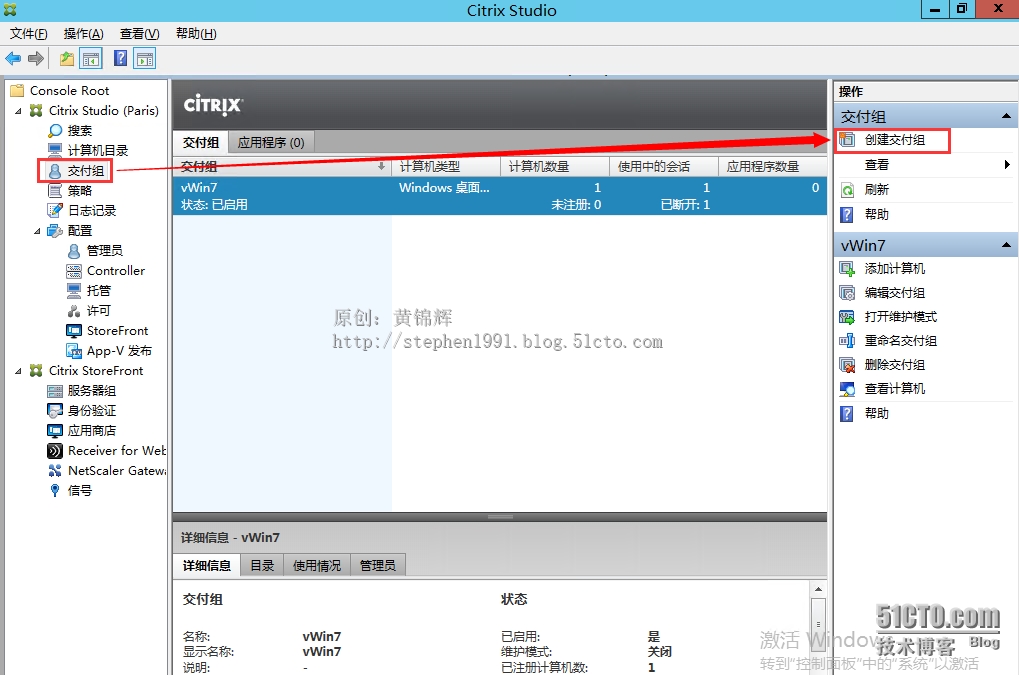Click the 使用中的会话 column header
The image size is (1019, 675).
click(x=664, y=167)
